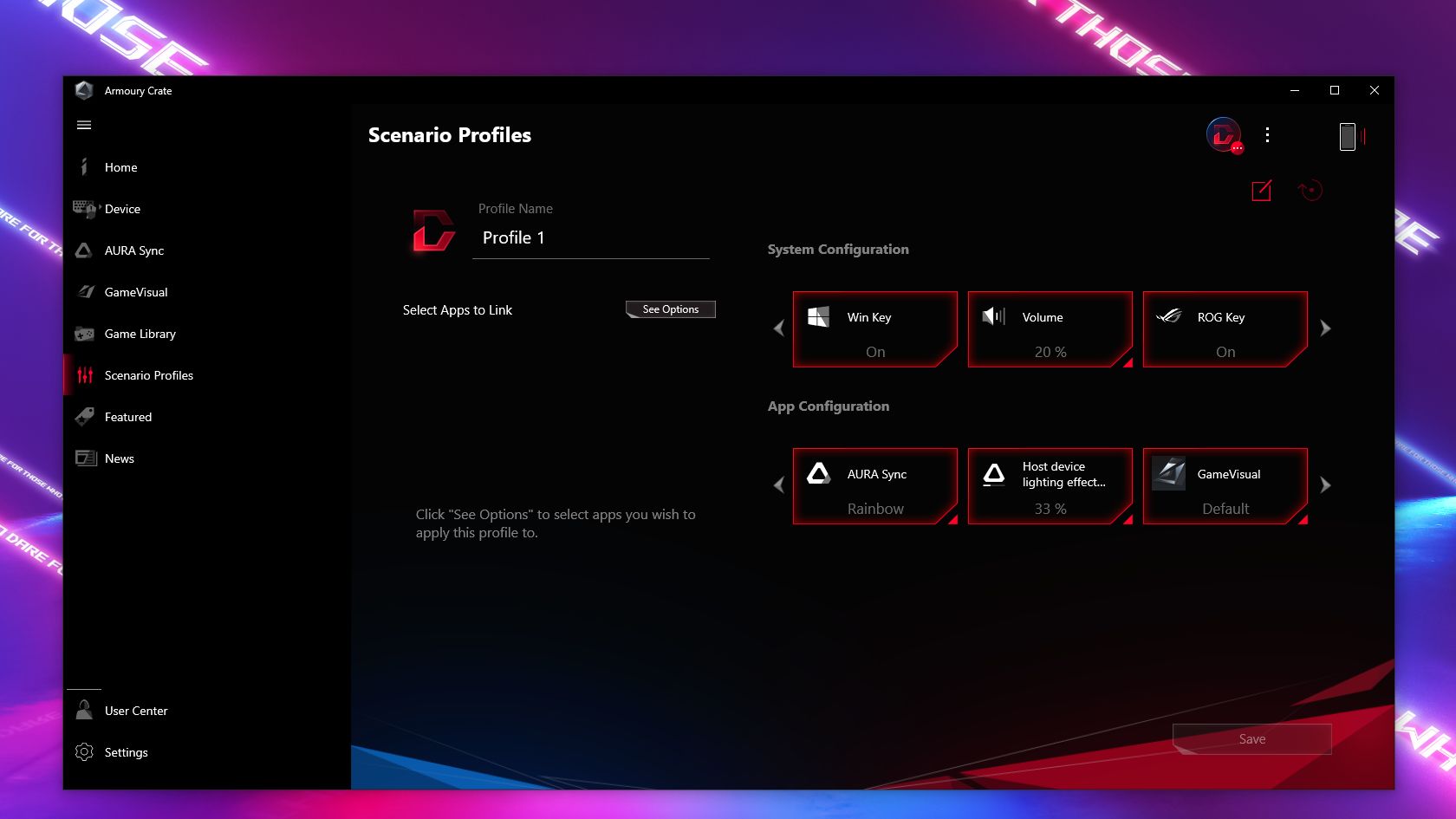Select Scenario Profiles in sidebar
This screenshot has height=819, width=1456.
tap(207, 375)
